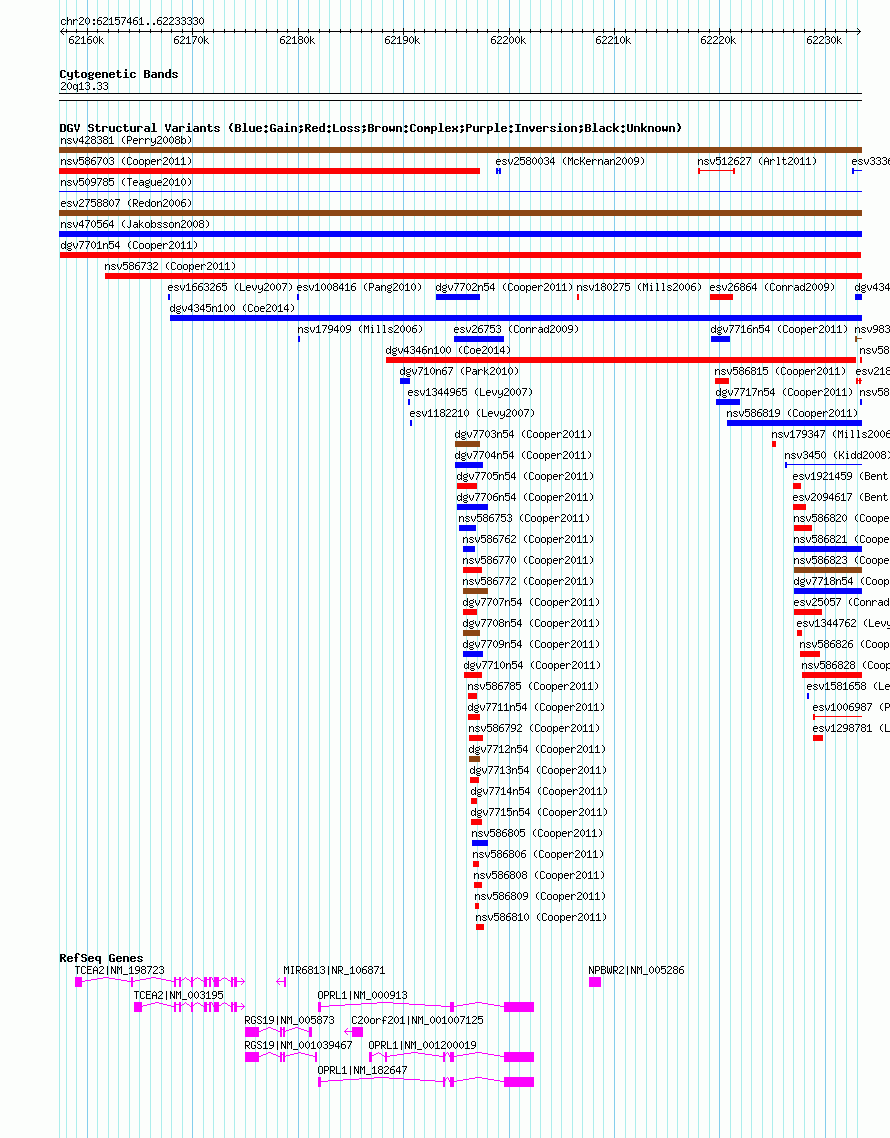The width and height of the screenshot is (890, 1138).
Task: Click the nsv586792 (Cooper2011) label
Action: tap(535, 729)
